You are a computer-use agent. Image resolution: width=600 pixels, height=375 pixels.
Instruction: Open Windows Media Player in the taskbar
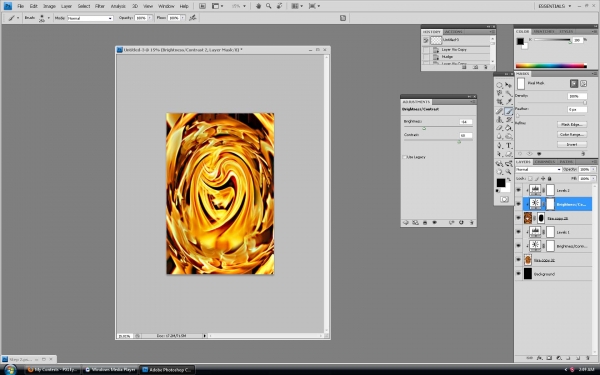110,370
